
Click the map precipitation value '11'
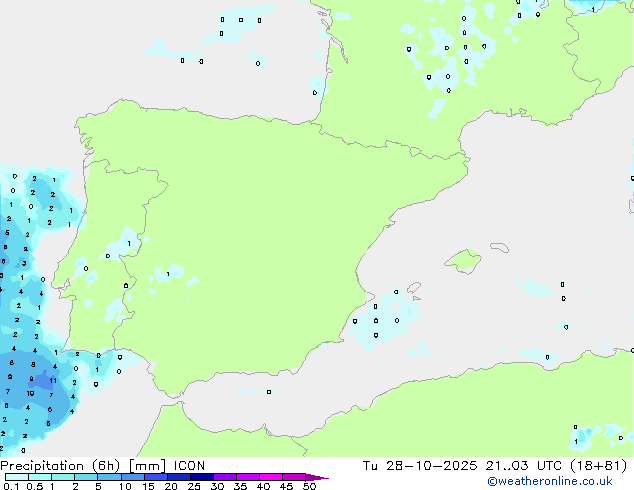(x=53, y=380)
